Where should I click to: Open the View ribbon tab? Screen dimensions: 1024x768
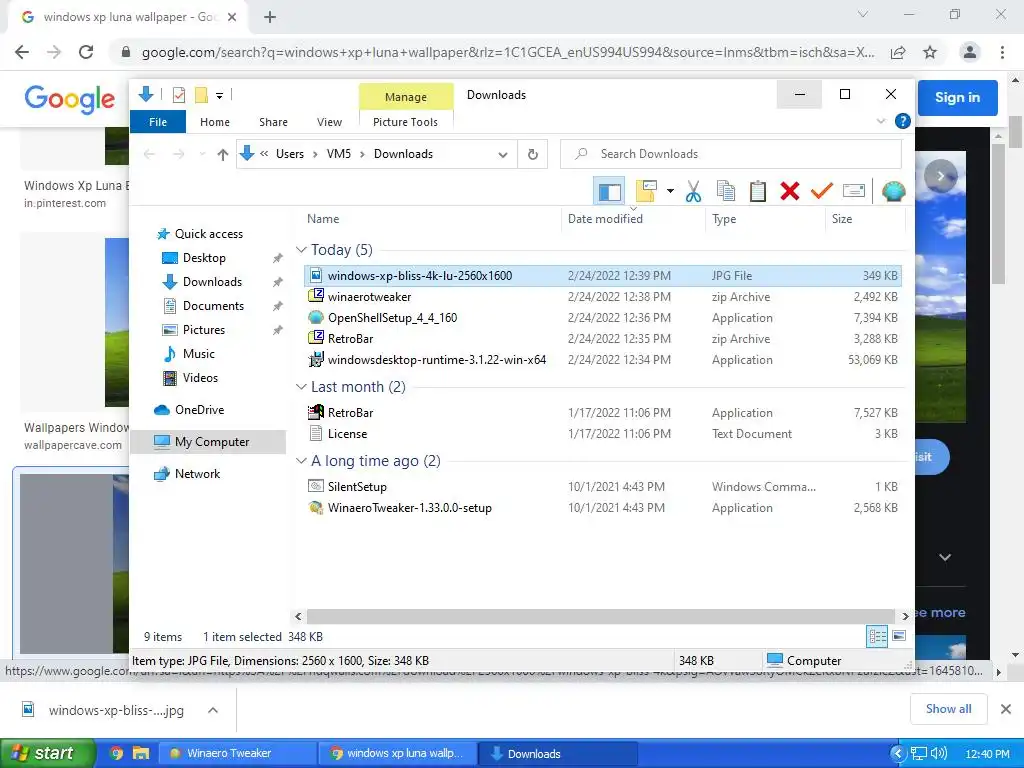pyautogui.click(x=329, y=121)
